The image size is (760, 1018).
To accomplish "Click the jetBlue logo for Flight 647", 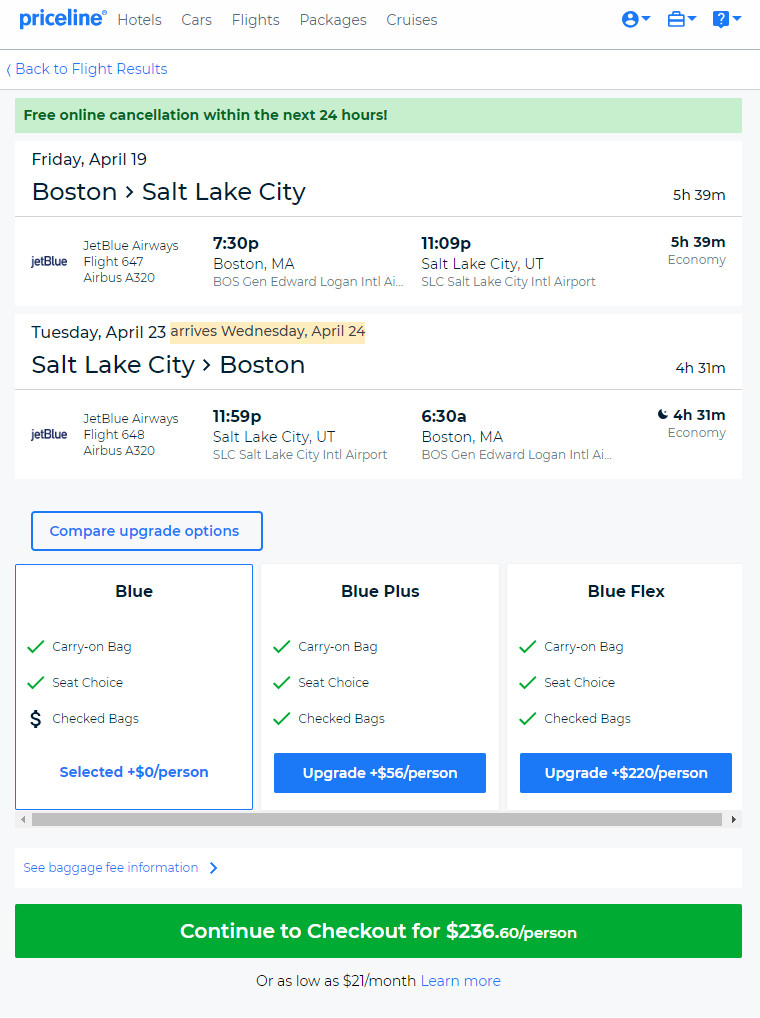I will pos(49,262).
